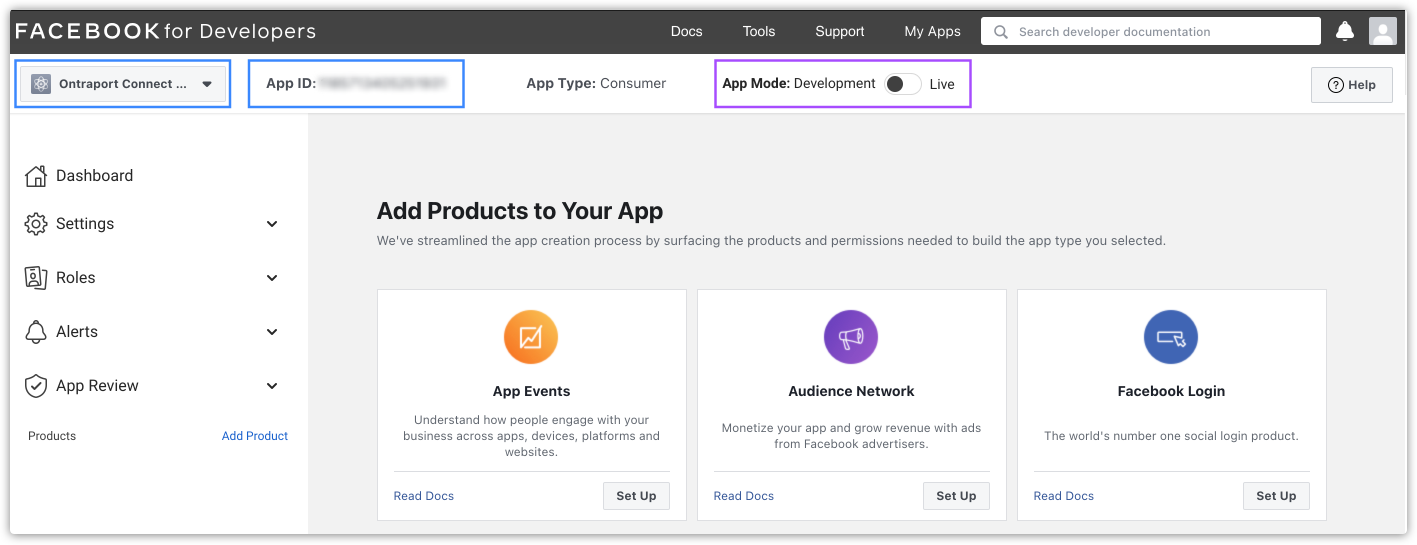Click the Dashboard house icon
This screenshot has width=1417, height=545.
point(36,176)
